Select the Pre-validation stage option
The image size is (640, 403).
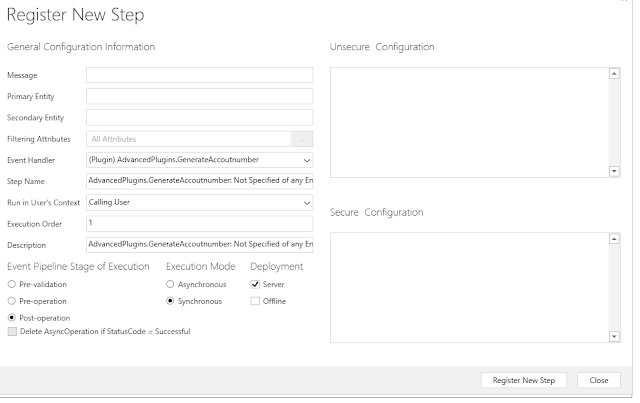coord(12,285)
